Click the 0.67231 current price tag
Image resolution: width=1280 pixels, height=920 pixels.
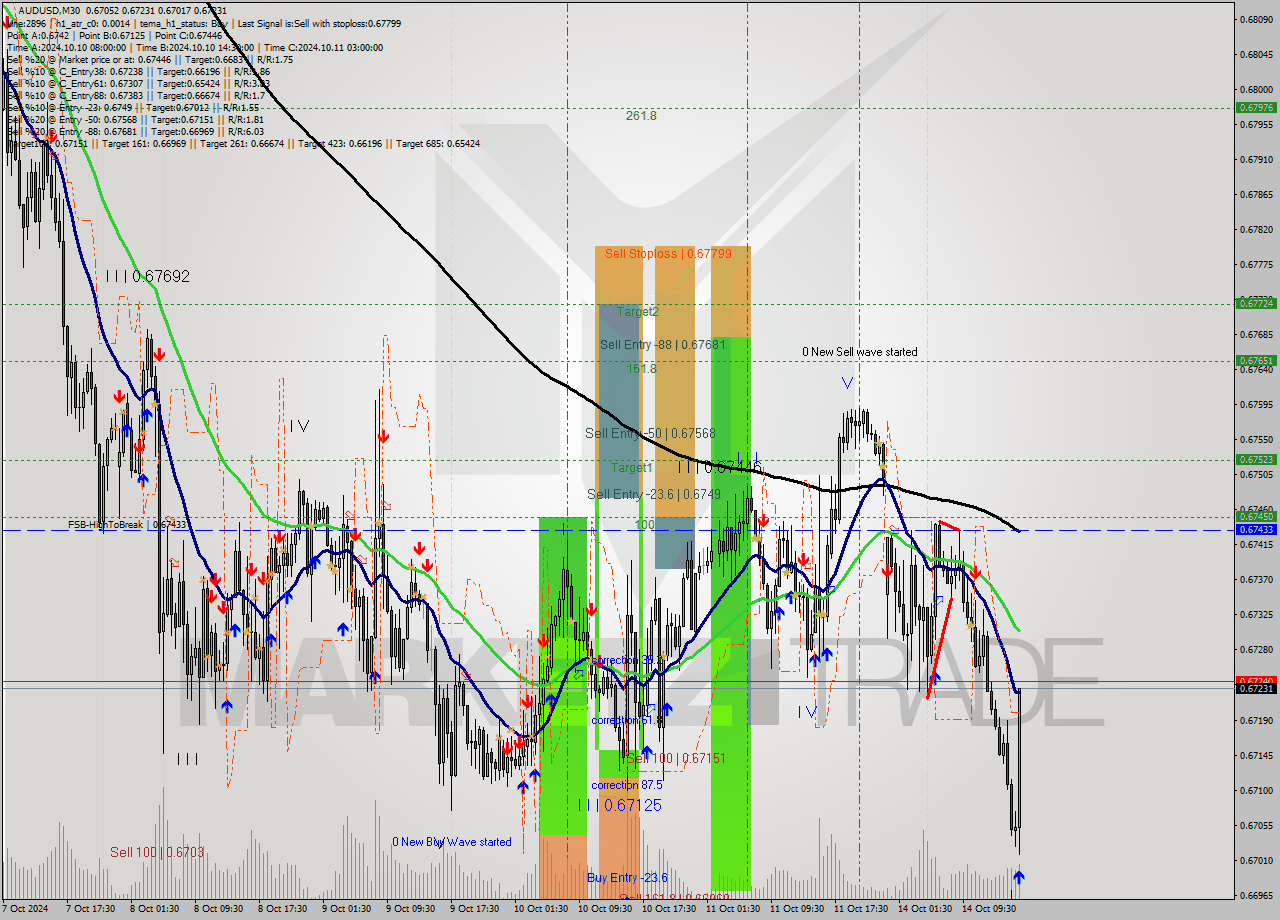pos(1256,688)
